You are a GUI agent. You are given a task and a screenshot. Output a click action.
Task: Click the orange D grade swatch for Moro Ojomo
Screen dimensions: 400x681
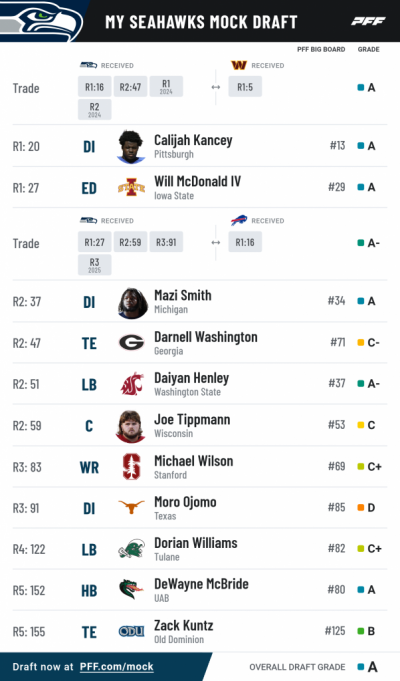coord(360,507)
